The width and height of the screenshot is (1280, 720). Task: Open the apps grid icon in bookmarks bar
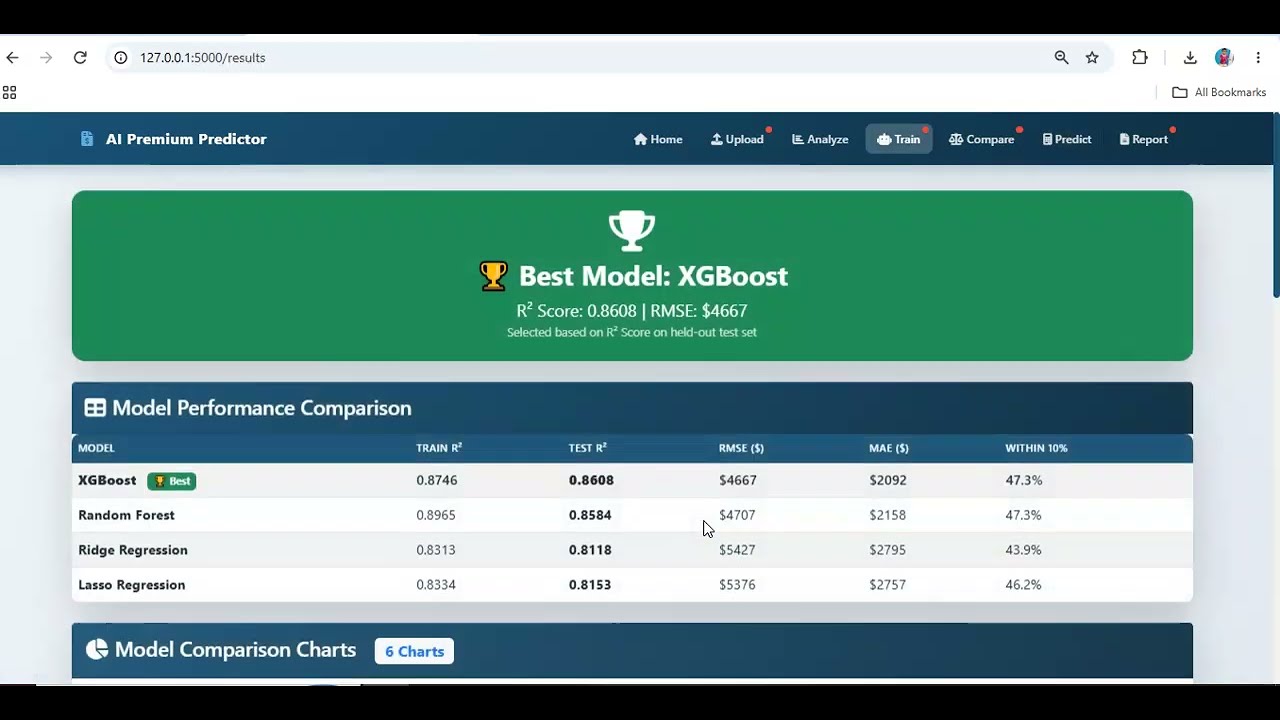10,93
